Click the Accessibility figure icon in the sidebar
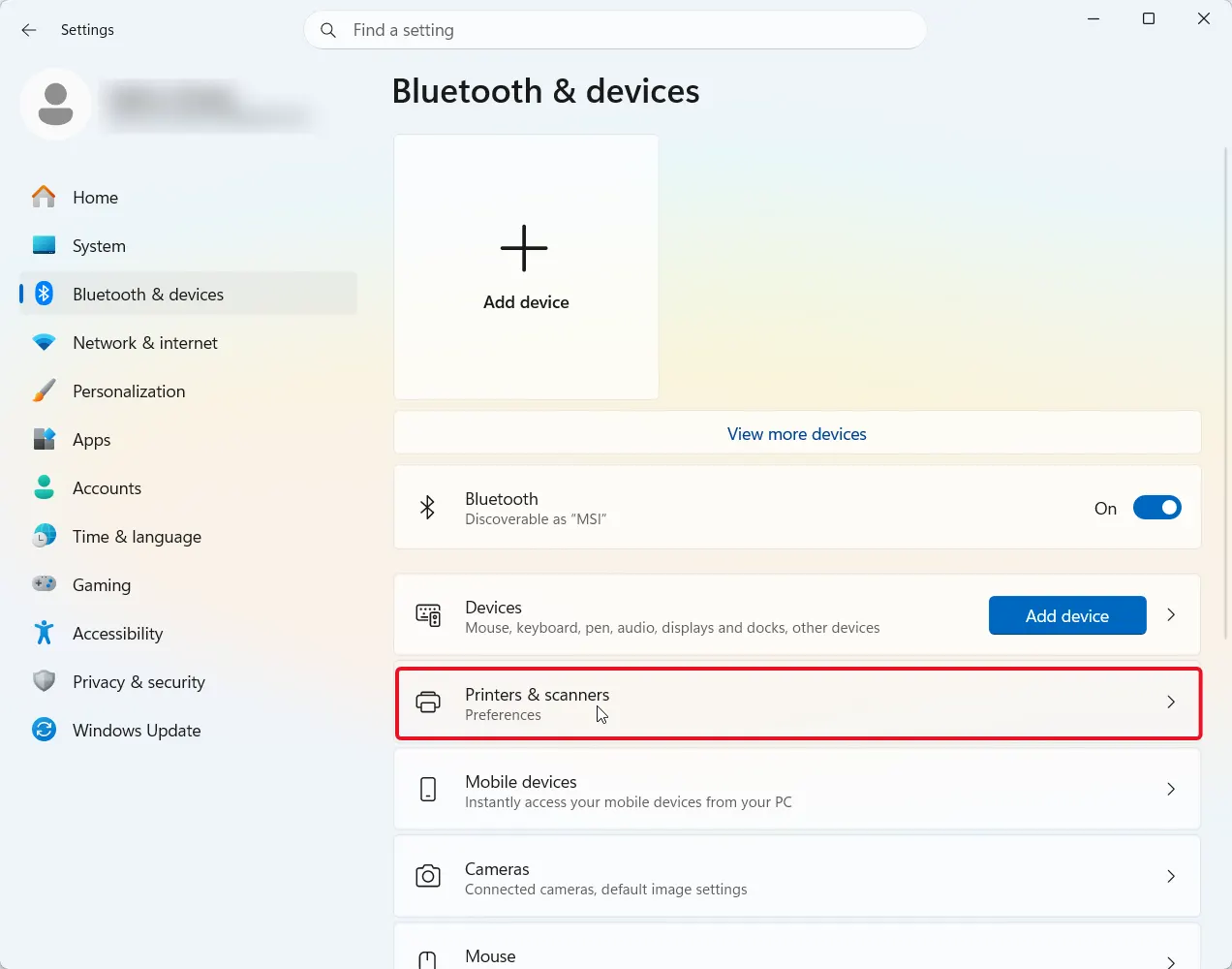Screen dimensions: 1232x969 (x=44, y=633)
